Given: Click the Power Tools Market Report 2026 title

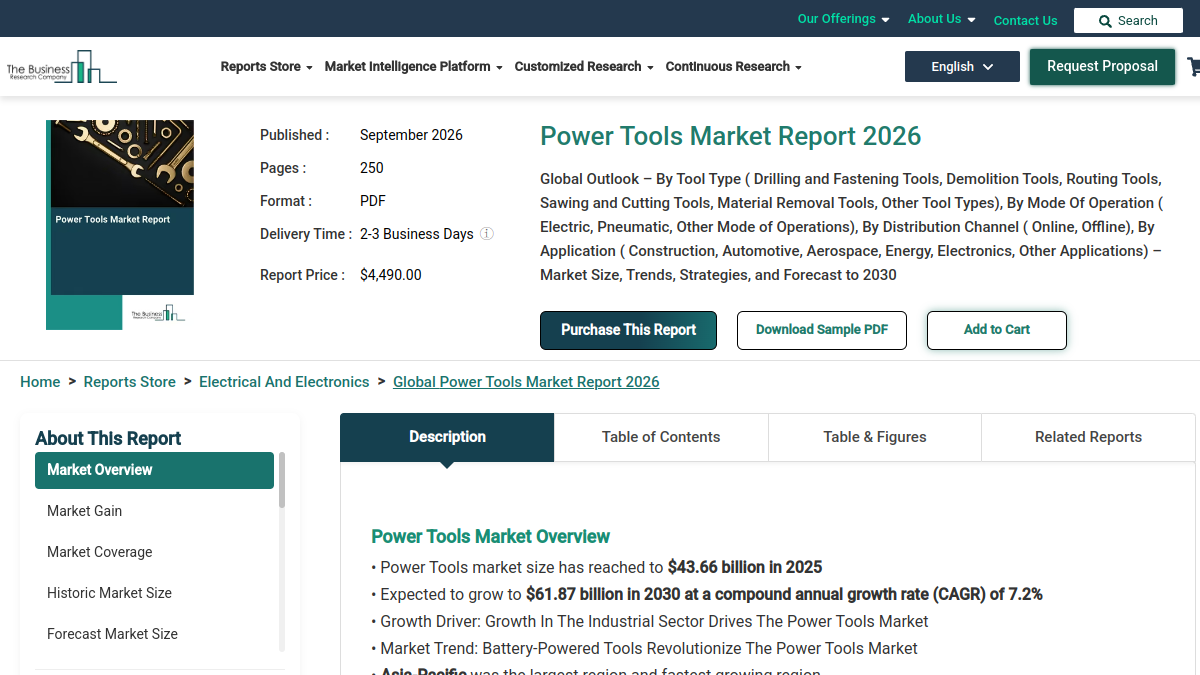Looking at the screenshot, I should pyautogui.click(x=731, y=136).
